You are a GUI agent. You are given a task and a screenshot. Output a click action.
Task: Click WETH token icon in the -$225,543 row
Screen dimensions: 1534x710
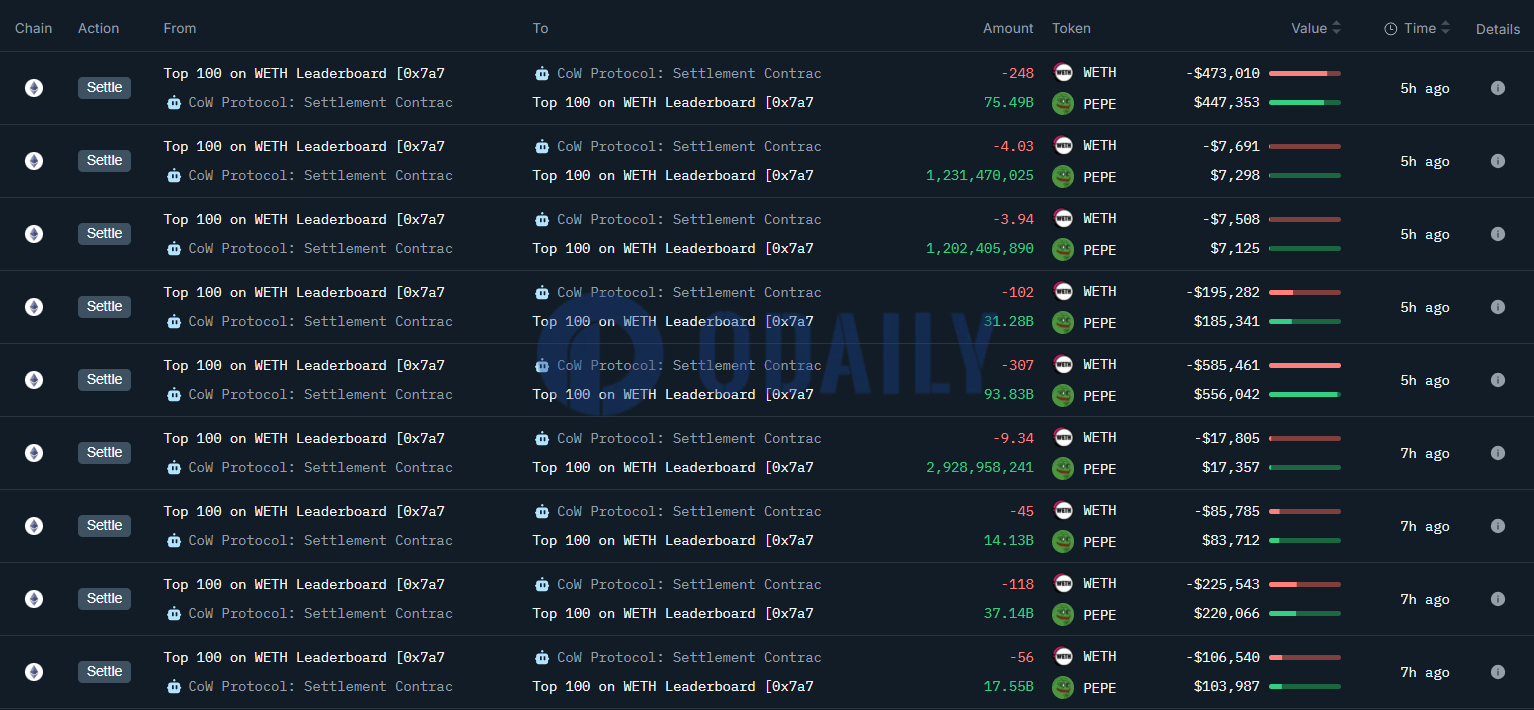point(1063,583)
